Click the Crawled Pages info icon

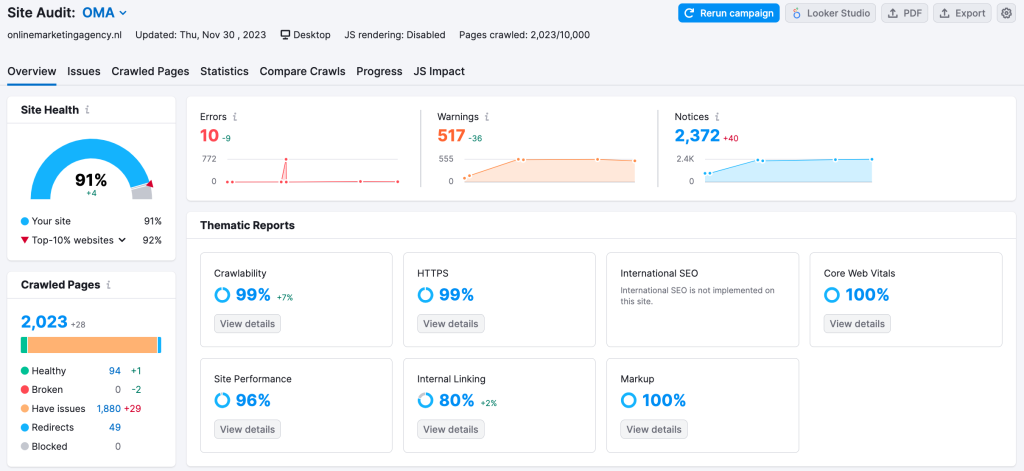109,285
